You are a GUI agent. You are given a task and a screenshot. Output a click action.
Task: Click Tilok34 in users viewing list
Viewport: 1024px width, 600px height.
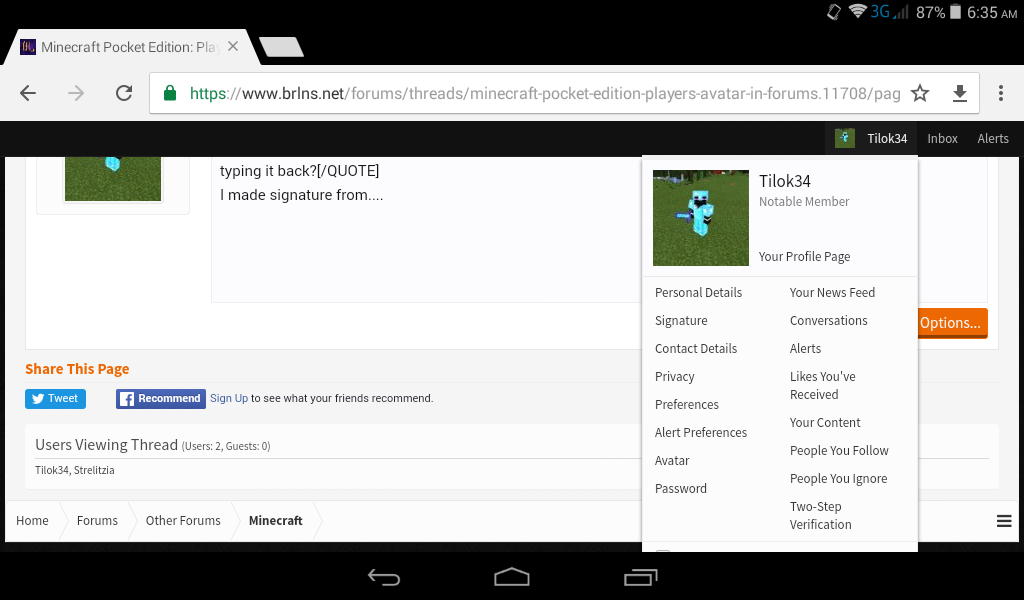tap(52, 470)
